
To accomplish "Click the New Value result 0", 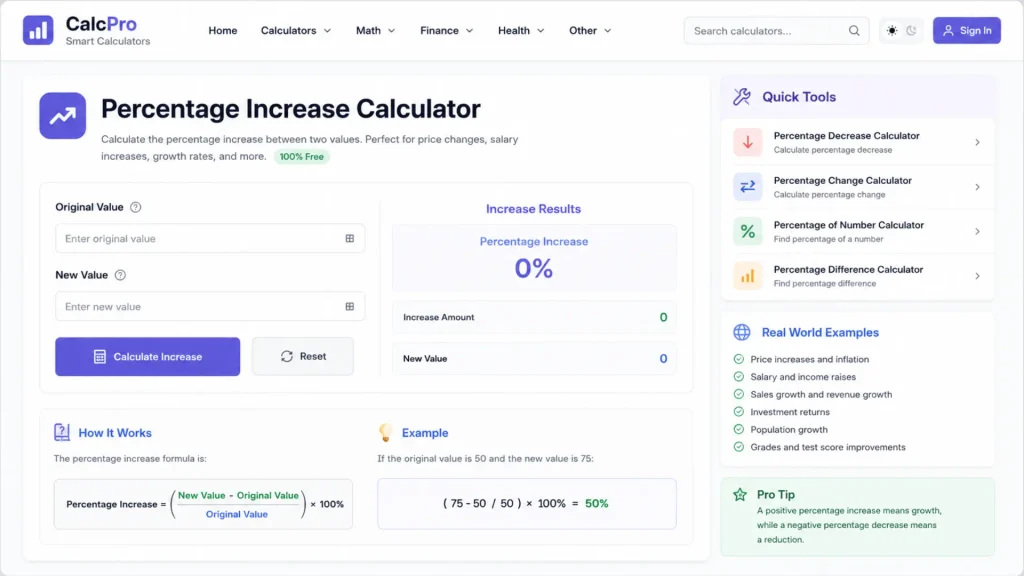I will pyautogui.click(x=663, y=359).
